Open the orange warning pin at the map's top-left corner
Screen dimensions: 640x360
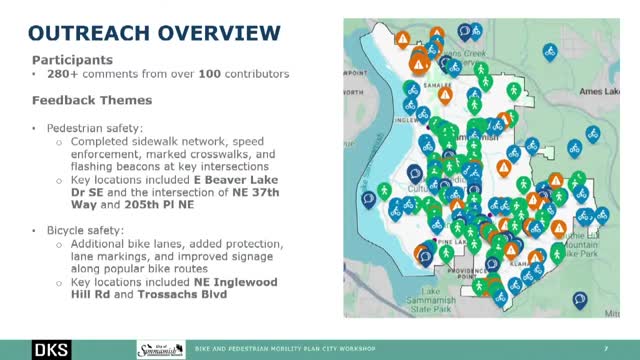[x=403, y=39]
